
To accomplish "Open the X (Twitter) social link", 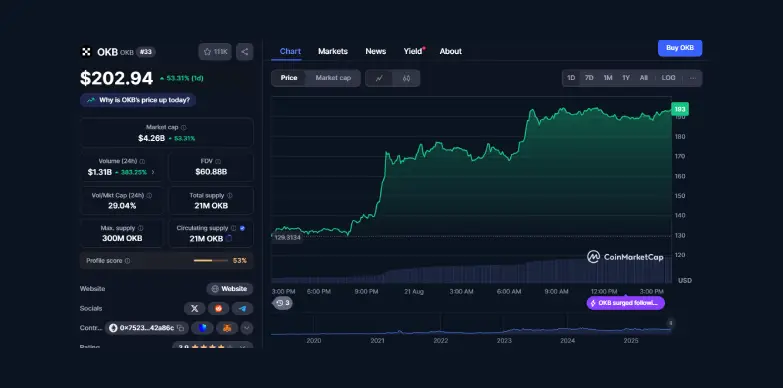I will pyautogui.click(x=195, y=309).
